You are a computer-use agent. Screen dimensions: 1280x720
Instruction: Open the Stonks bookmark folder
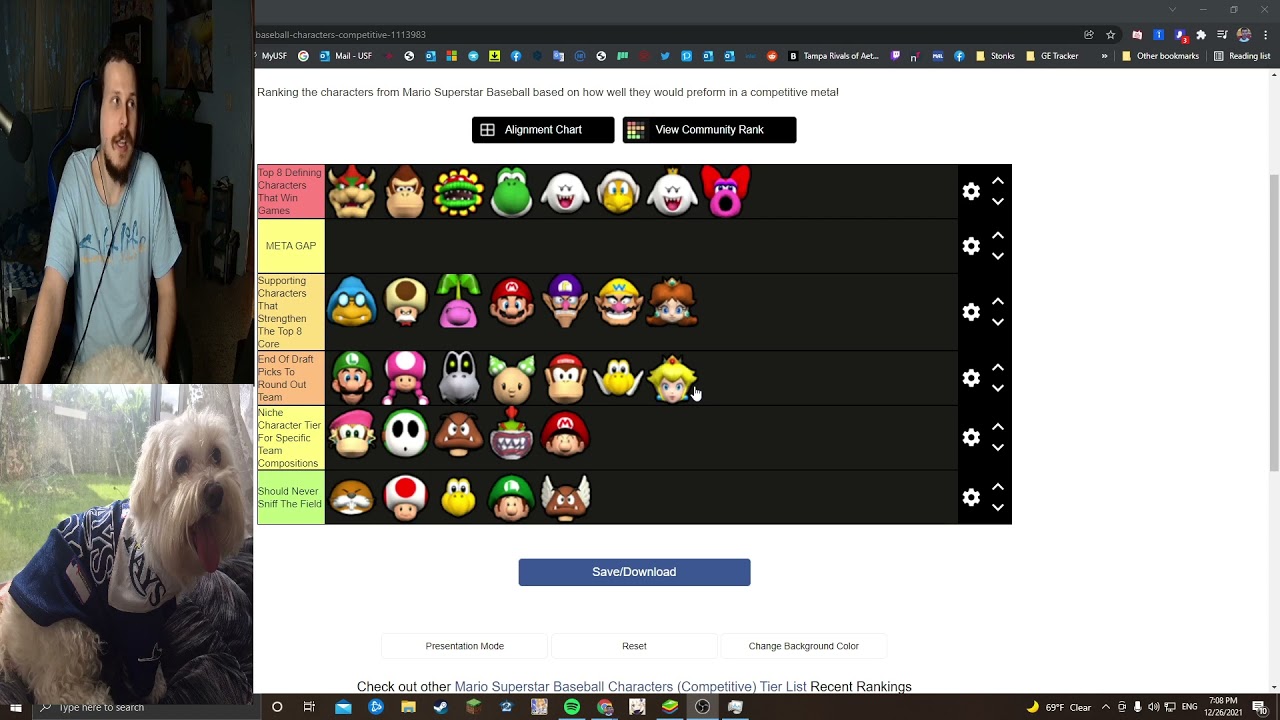(x=995, y=56)
